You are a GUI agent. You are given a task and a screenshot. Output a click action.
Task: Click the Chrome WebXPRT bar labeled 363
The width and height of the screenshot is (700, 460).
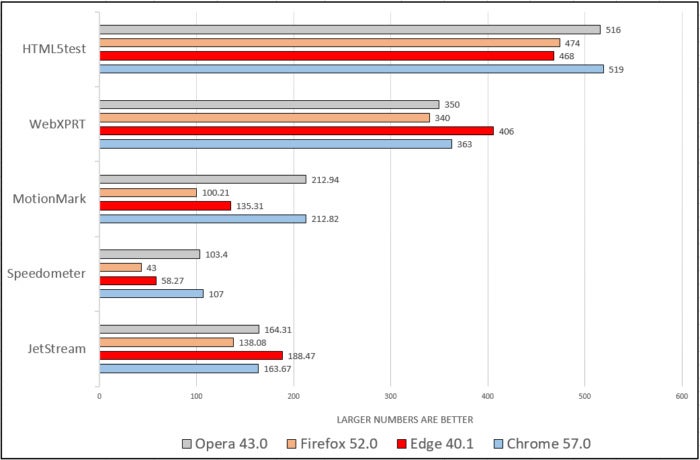coord(275,144)
